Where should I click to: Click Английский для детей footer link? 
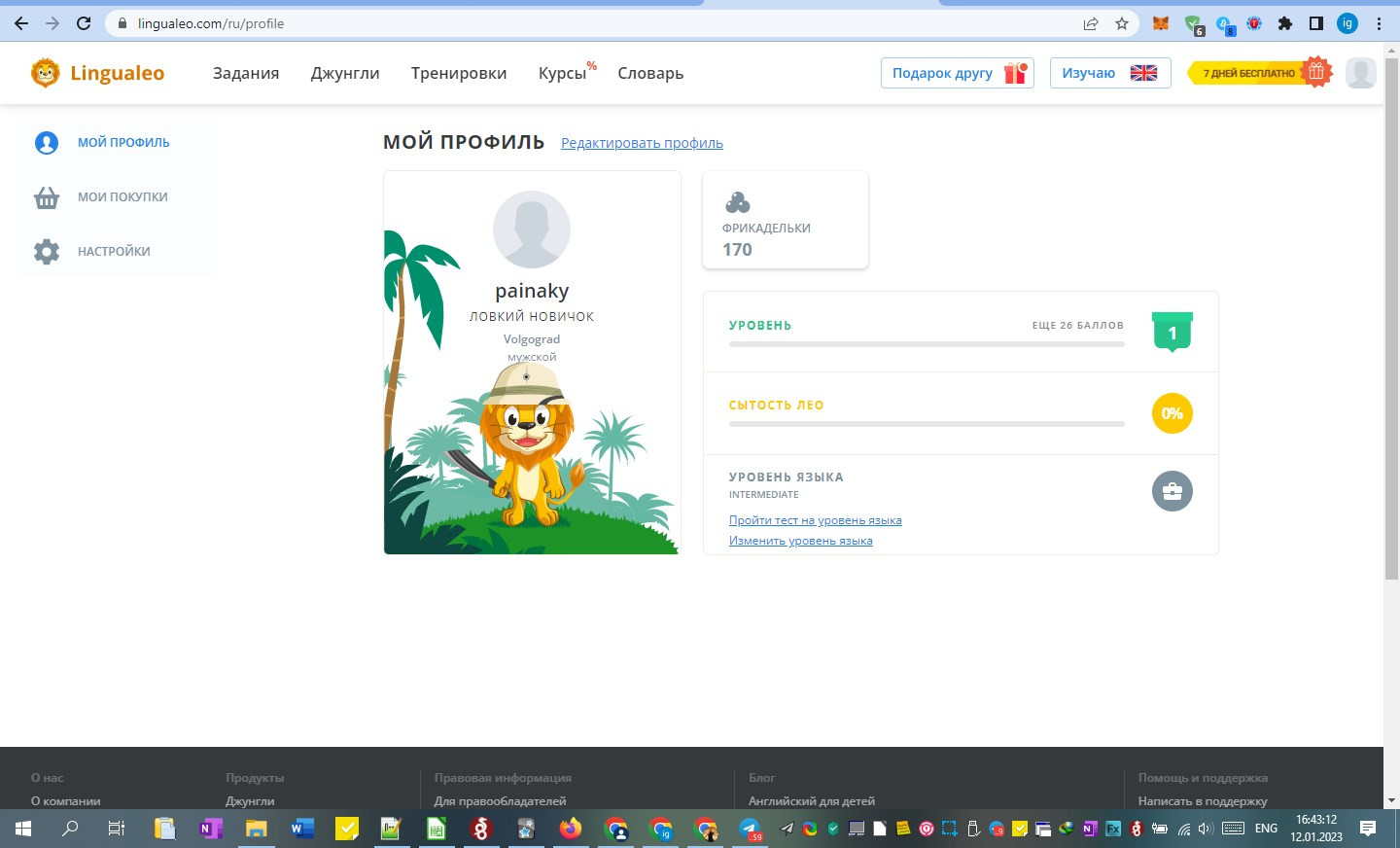(812, 801)
